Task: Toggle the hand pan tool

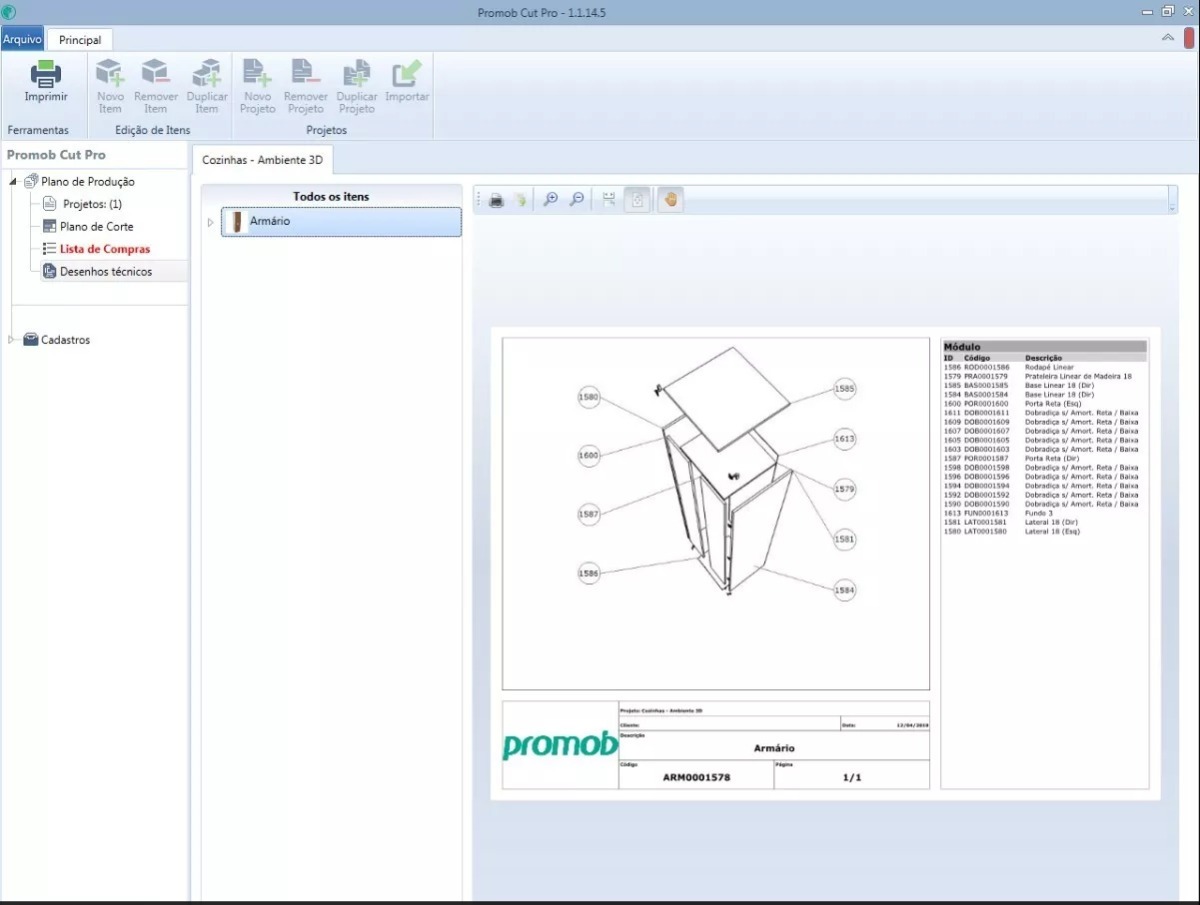Action: pyautogui.click(x=671, y=200)
